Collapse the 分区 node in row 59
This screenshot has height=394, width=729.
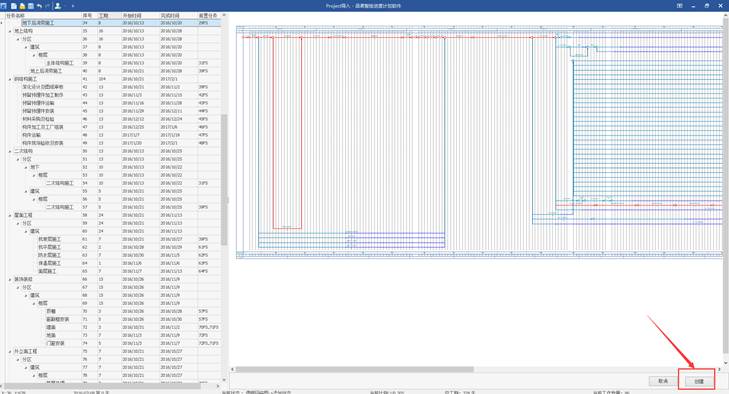tap(18, 223)
